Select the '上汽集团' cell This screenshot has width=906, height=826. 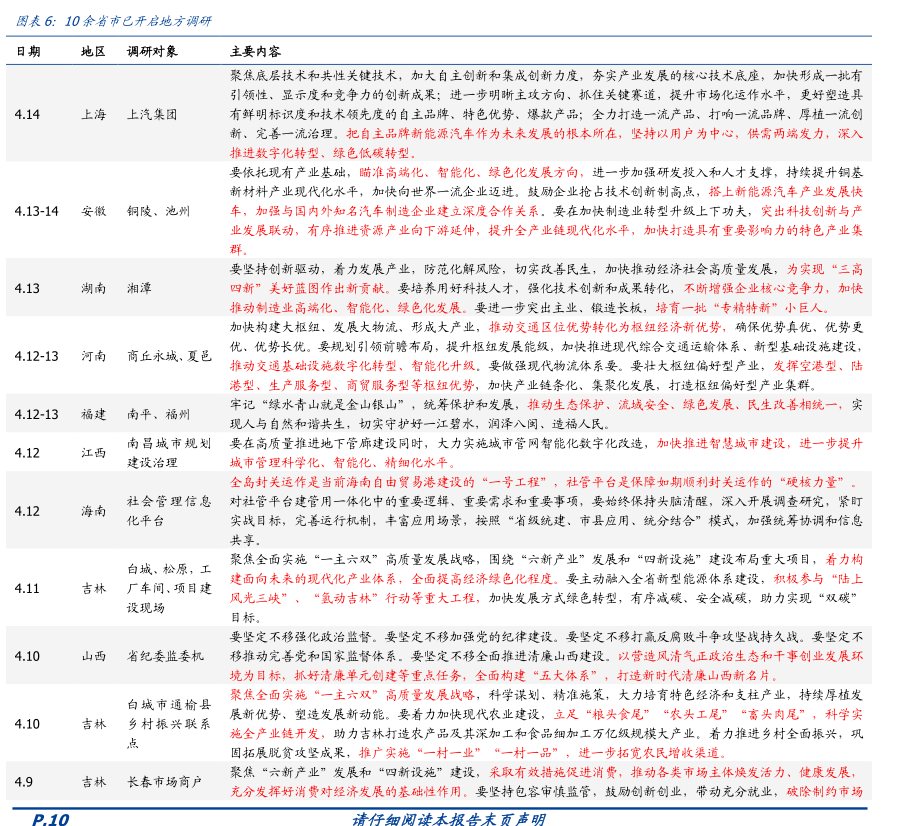pyautogui.click(x=152, y=114)
